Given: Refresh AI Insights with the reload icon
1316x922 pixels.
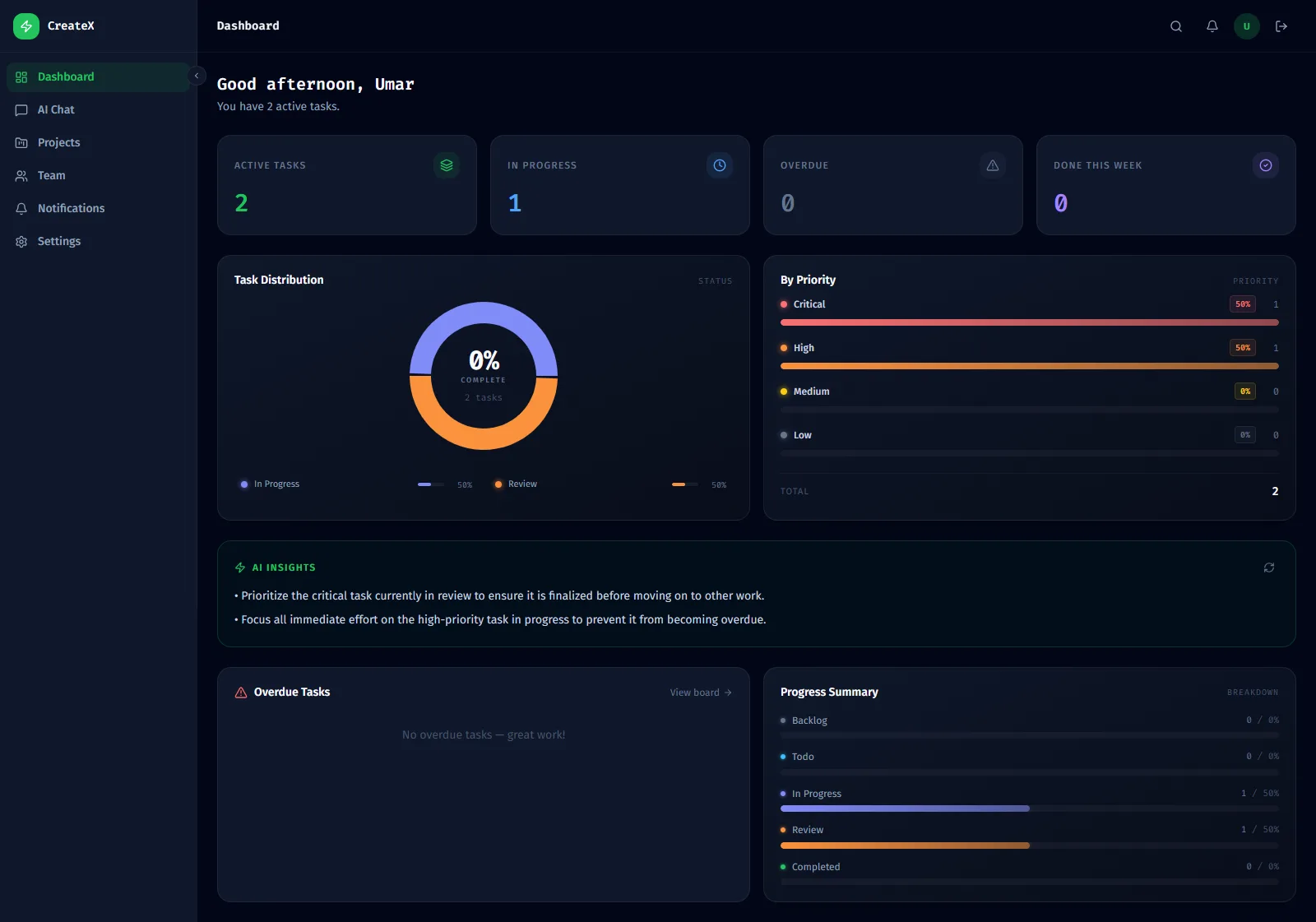Looking at the screenshot, I should pyautogui.click(x=1269, y=568).
